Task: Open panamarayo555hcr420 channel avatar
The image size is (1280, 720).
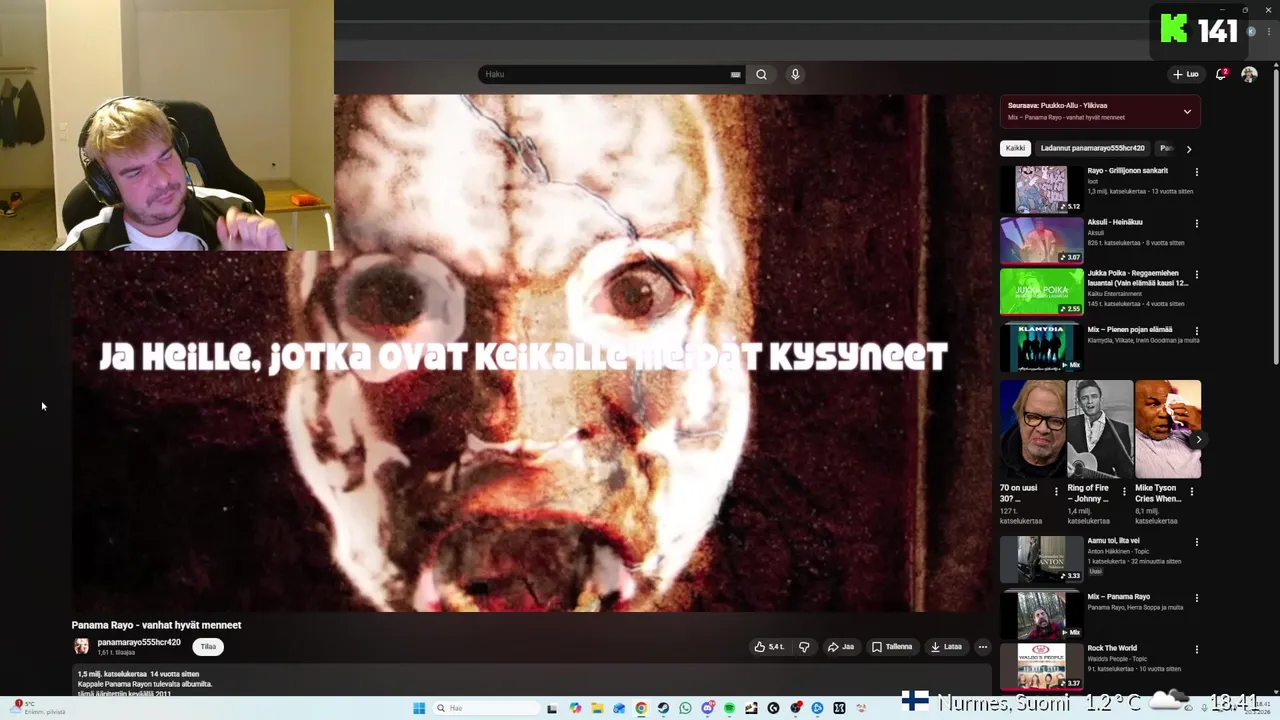Action: (81, 646)
